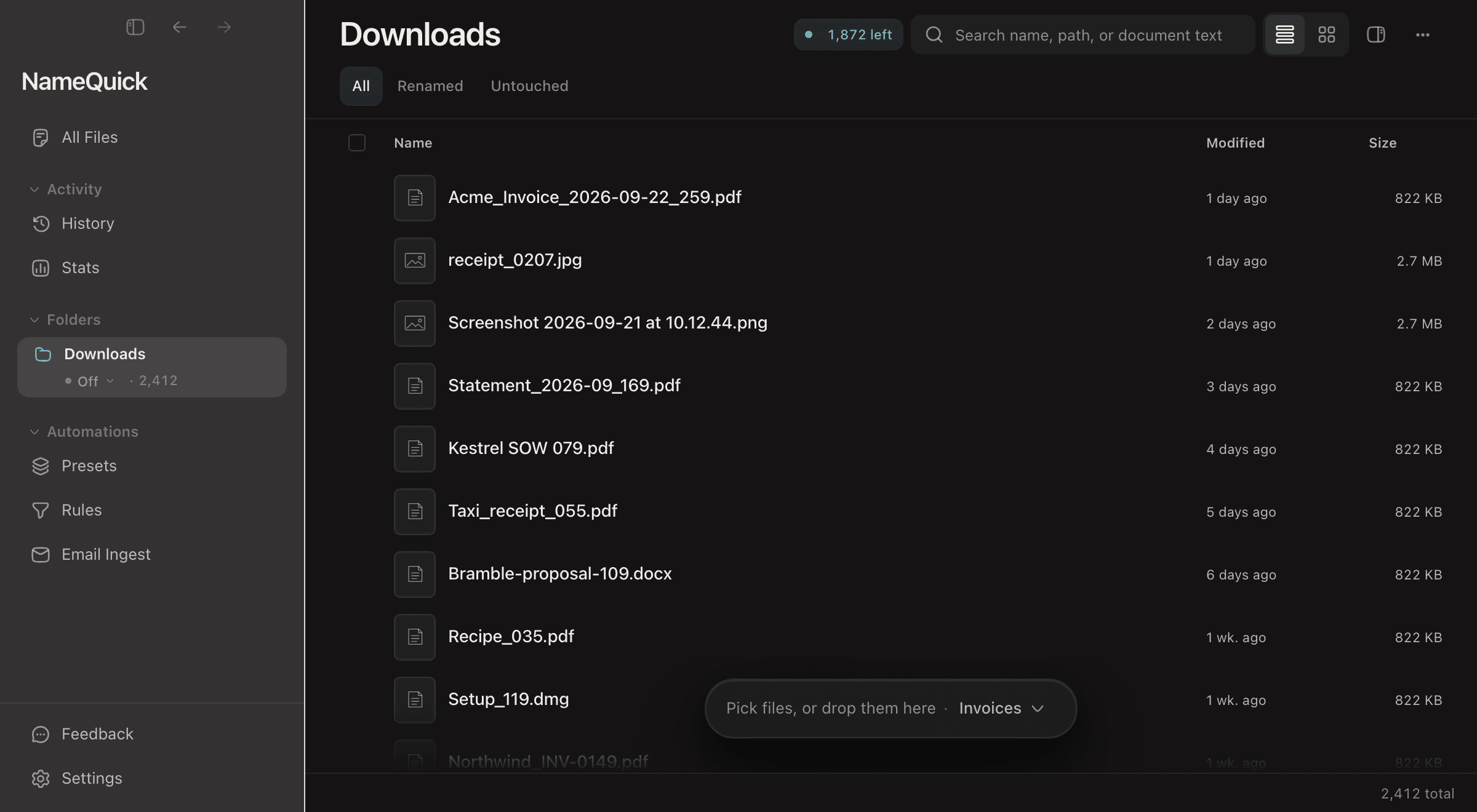Open Settings with the gear icon
The image size is (1477, 812).
click(41, 779)
